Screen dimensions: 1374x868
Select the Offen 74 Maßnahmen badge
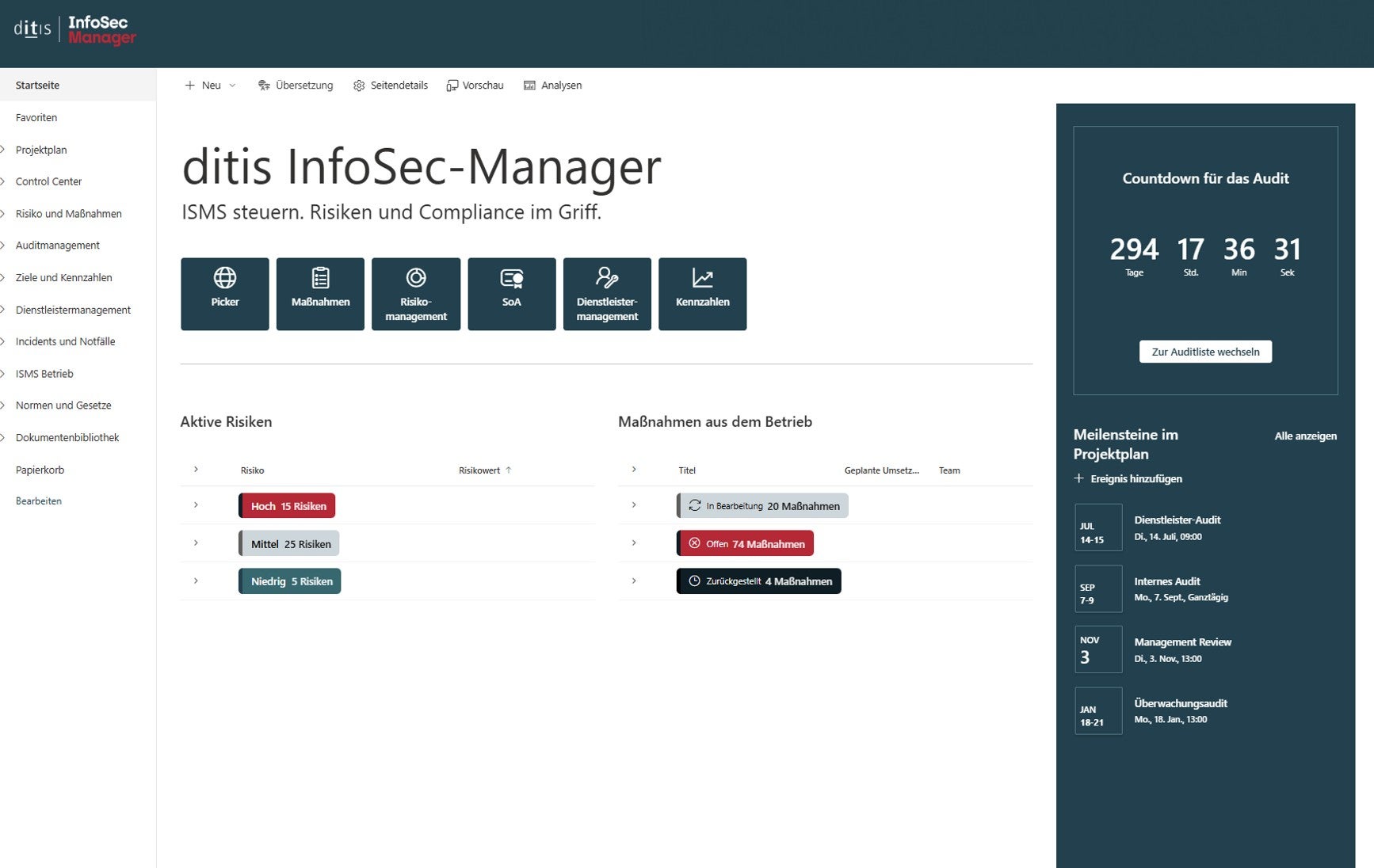click(x=745, y=543)
